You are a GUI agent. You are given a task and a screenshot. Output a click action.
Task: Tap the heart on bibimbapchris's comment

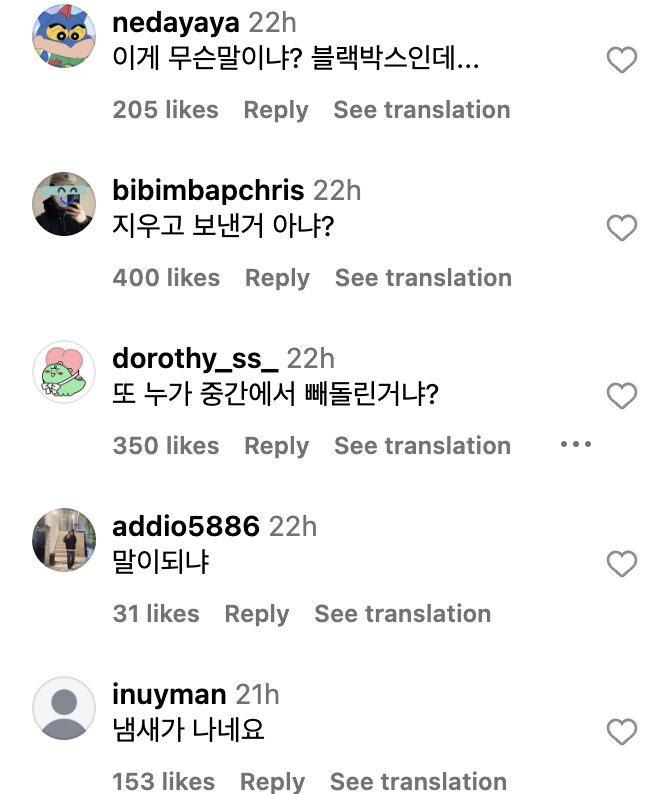point(622,228)
